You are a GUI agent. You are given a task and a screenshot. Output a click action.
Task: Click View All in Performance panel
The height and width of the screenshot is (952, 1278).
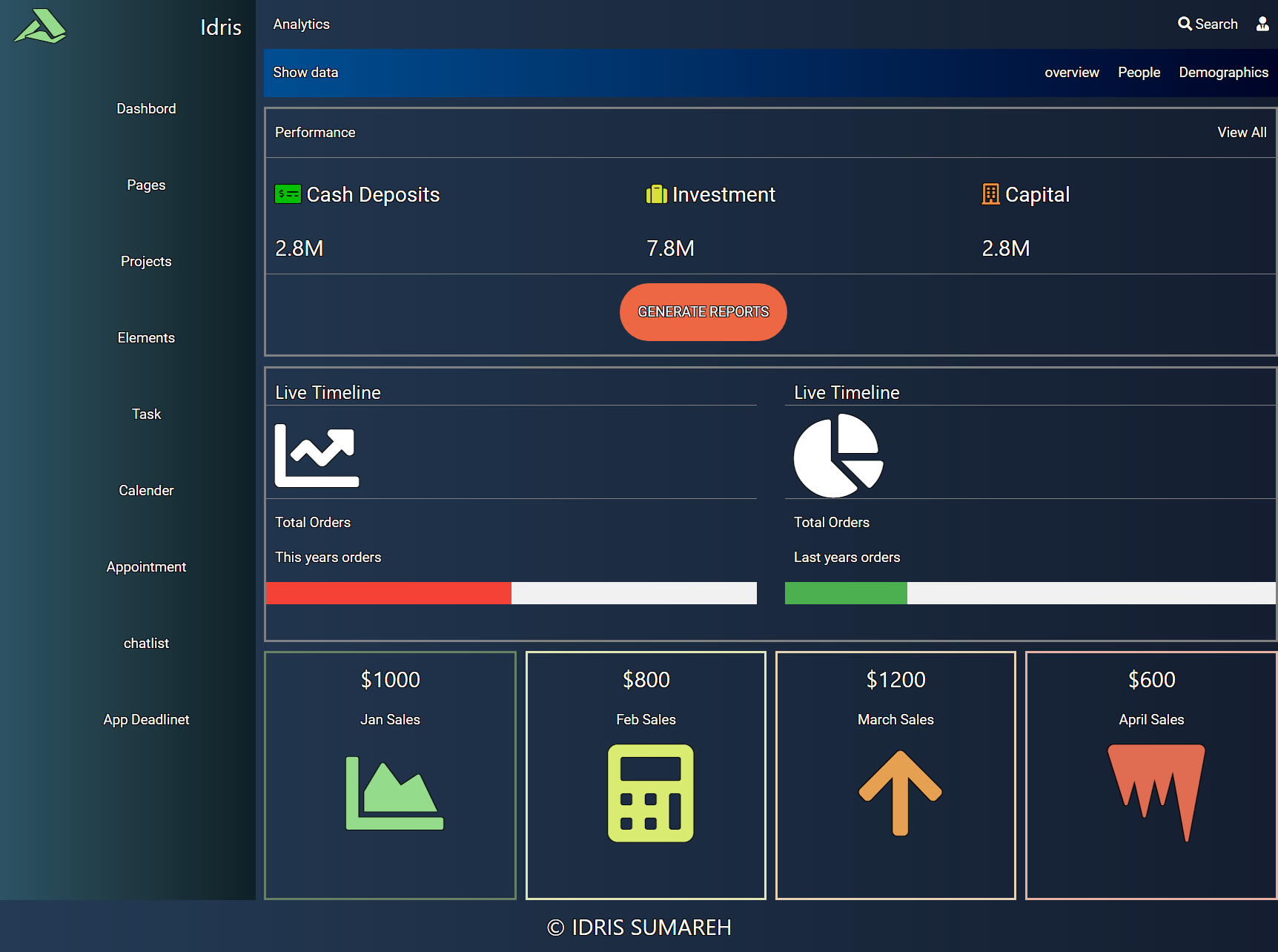tap(1242, 132)
